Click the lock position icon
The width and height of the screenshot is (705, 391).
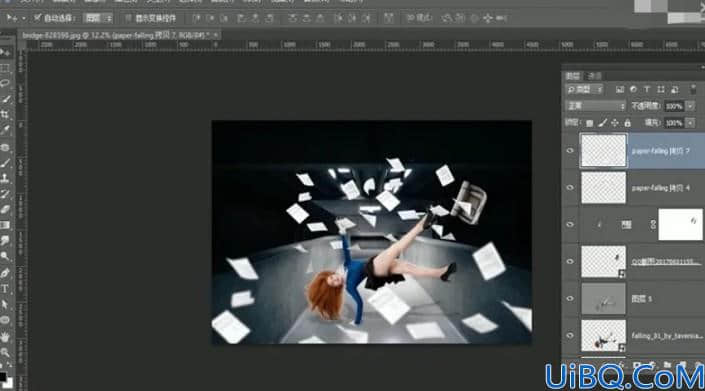[x=615, y=123]
